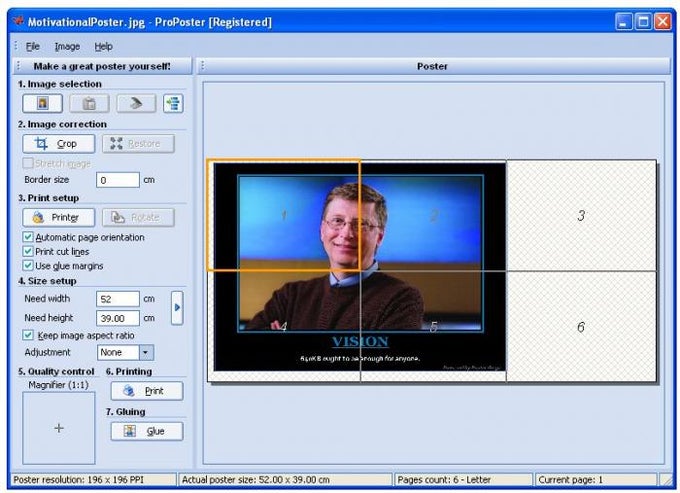Click the 'Poster' panel header
This screenshot has height=493, width=680.
[x=434, y=66]
